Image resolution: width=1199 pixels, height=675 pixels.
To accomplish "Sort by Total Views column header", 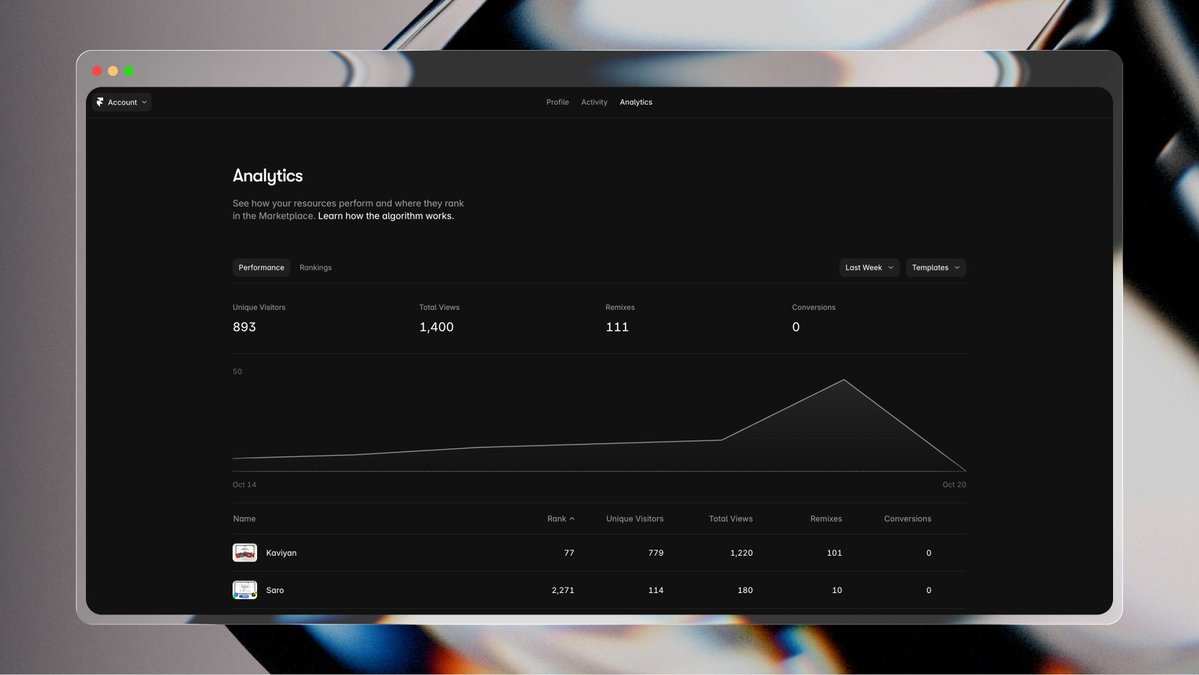I will point(730,518).
